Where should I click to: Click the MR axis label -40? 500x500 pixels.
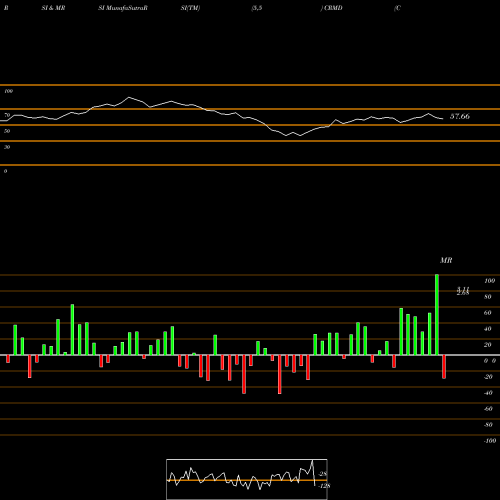tap(488, 393)
